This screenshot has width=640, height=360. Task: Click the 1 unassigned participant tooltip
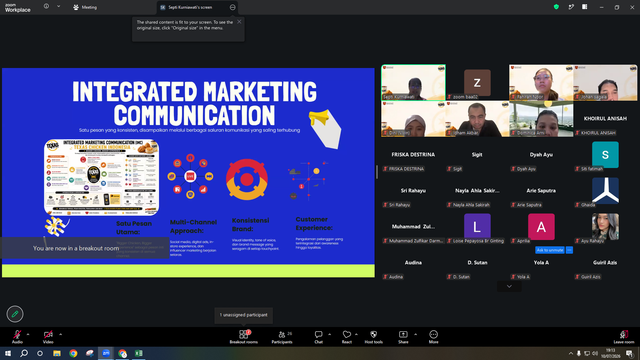(244, 315)
